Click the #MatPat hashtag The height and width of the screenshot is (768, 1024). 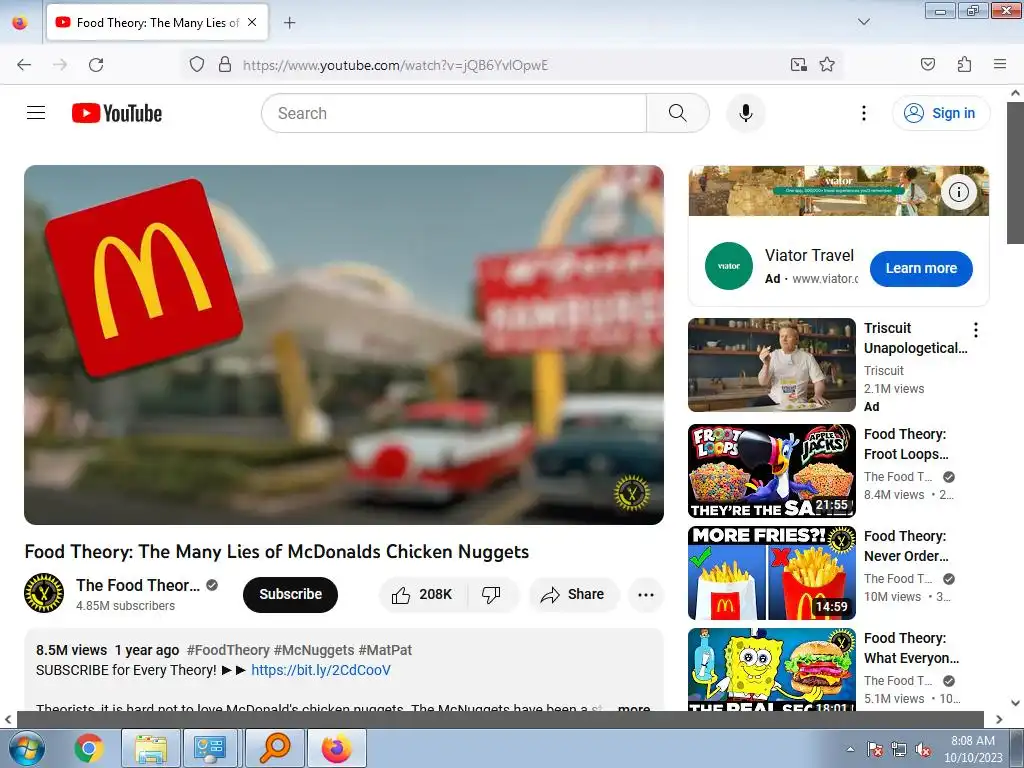[385, 650]
